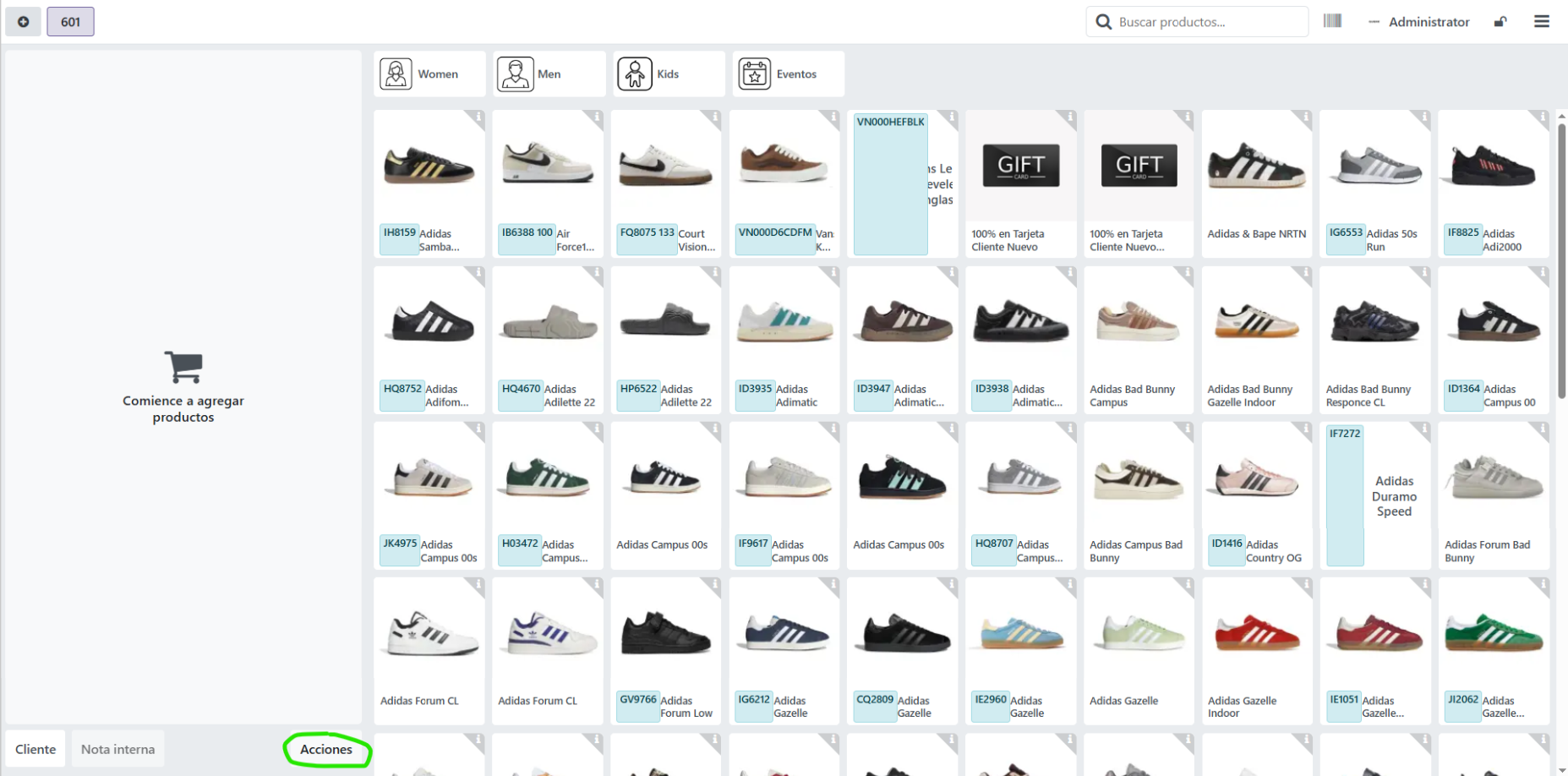Screen dimensions: 1568x776
Task: Open info icon on Adidas Adimatic ID3947 card
Action: pyautogui.click(x=951, y=273)
